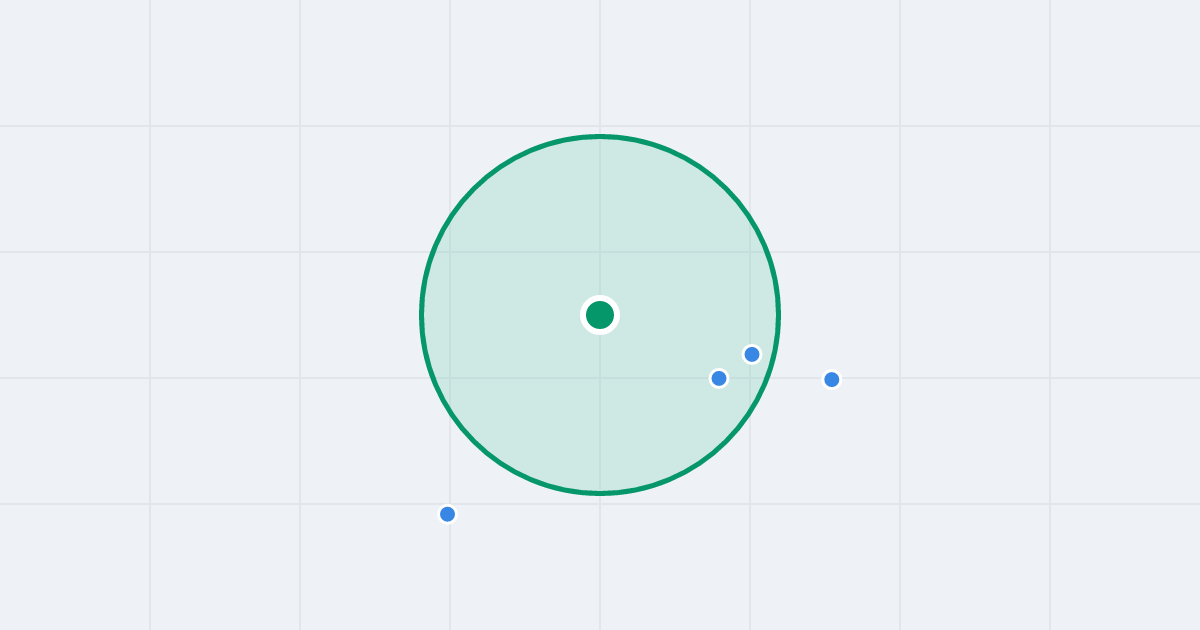Click the circle outline at its leftmost point
The image size is (1200, 630).
click(422, 315)
